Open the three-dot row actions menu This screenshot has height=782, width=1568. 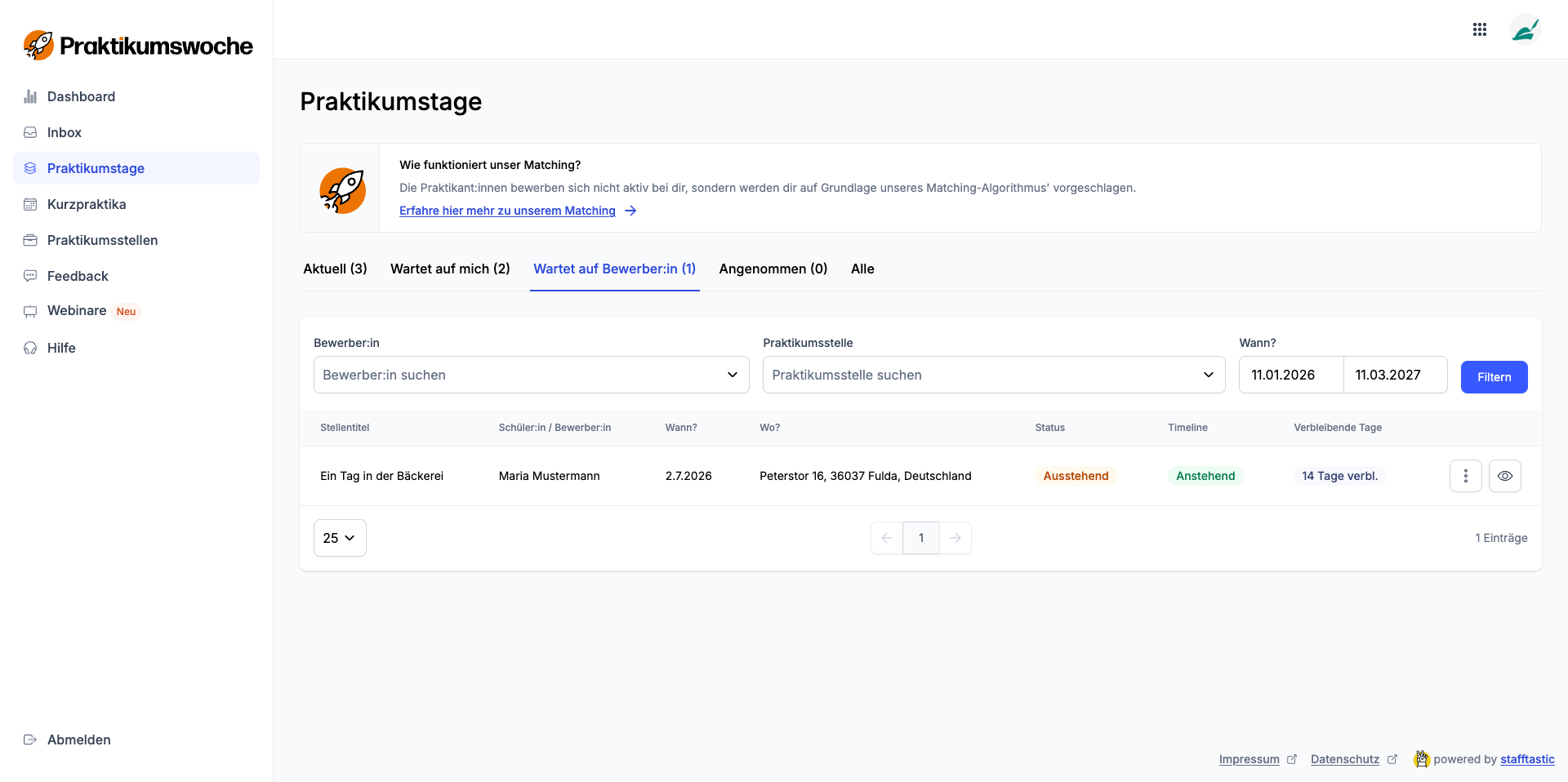tap(1465, 476)
